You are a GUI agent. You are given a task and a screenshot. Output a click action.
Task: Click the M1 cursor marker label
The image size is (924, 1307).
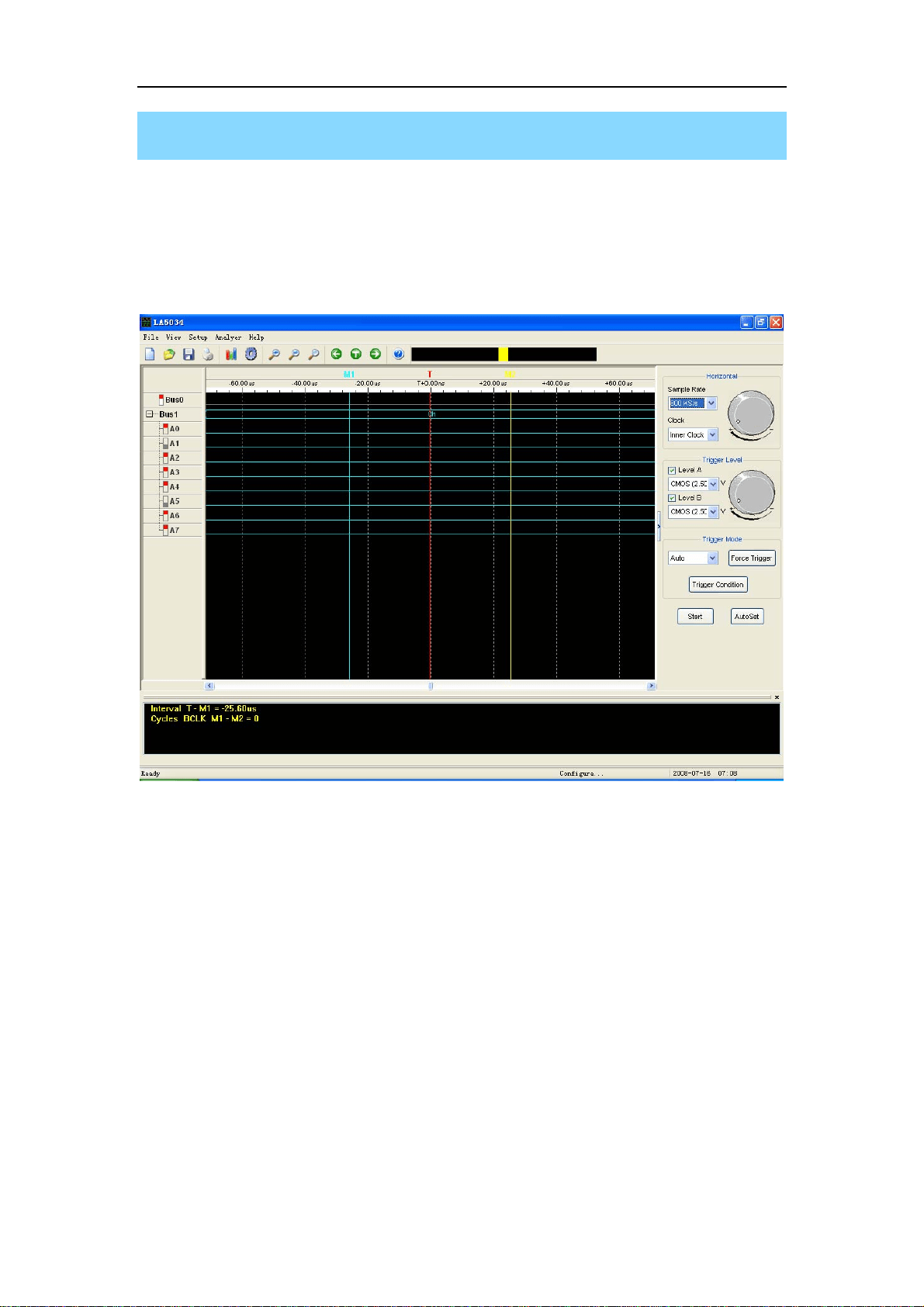coord(349,375)
